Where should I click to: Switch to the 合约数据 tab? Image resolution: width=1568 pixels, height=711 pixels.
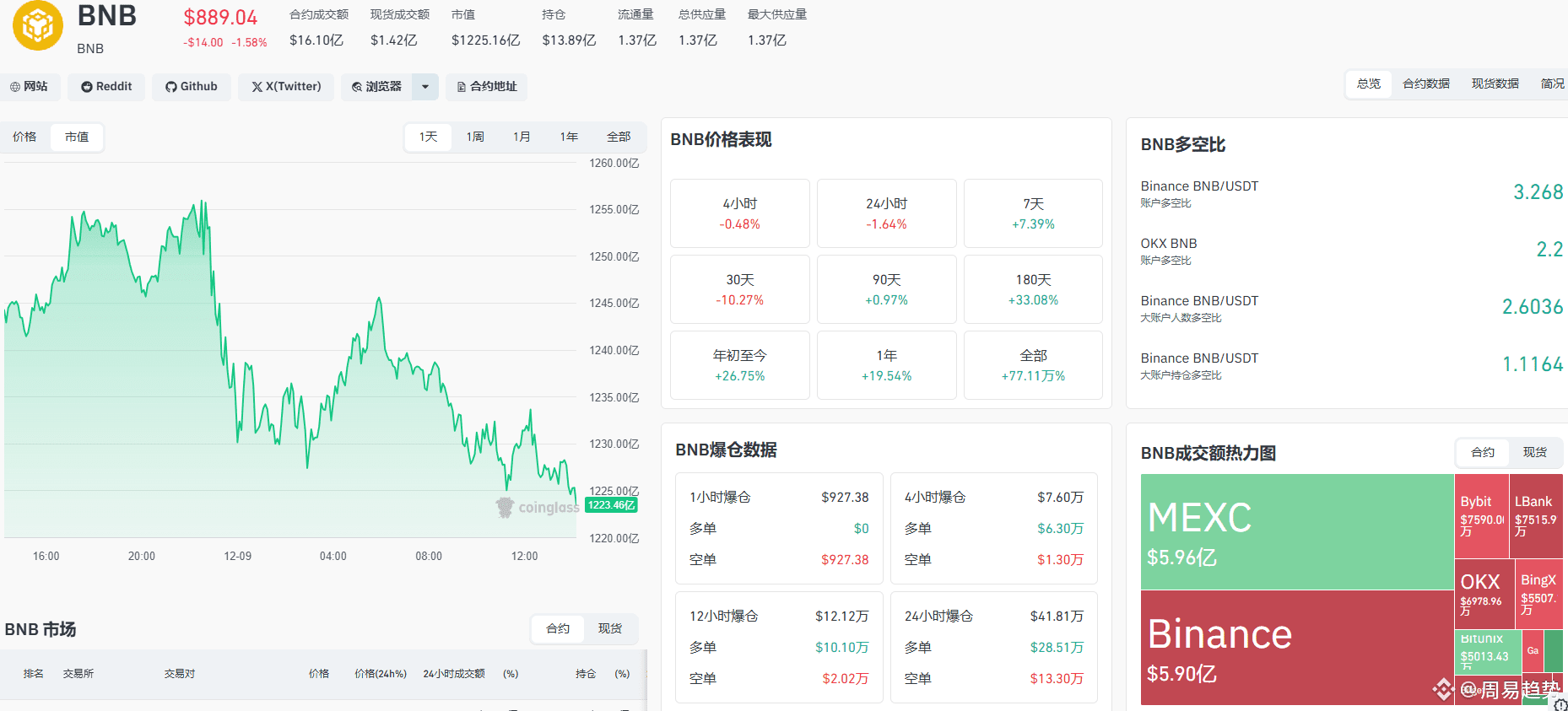click(1425, 83)
